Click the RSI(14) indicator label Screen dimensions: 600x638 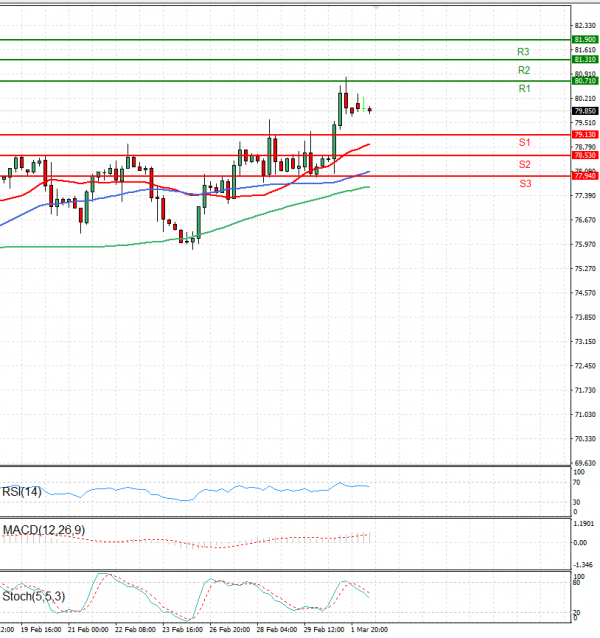click(22, 492)
